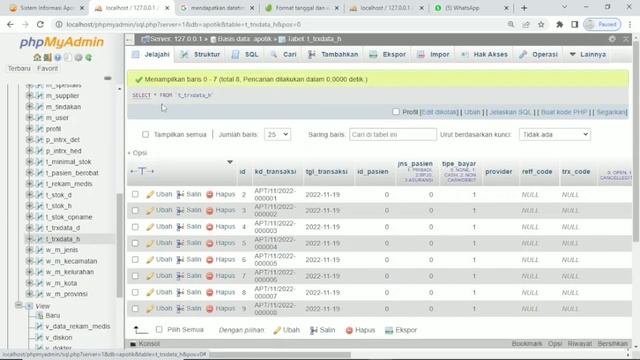Screen dimensions: 640x360
Task: Open the Ekspor tab
Action: pos(387,54)
